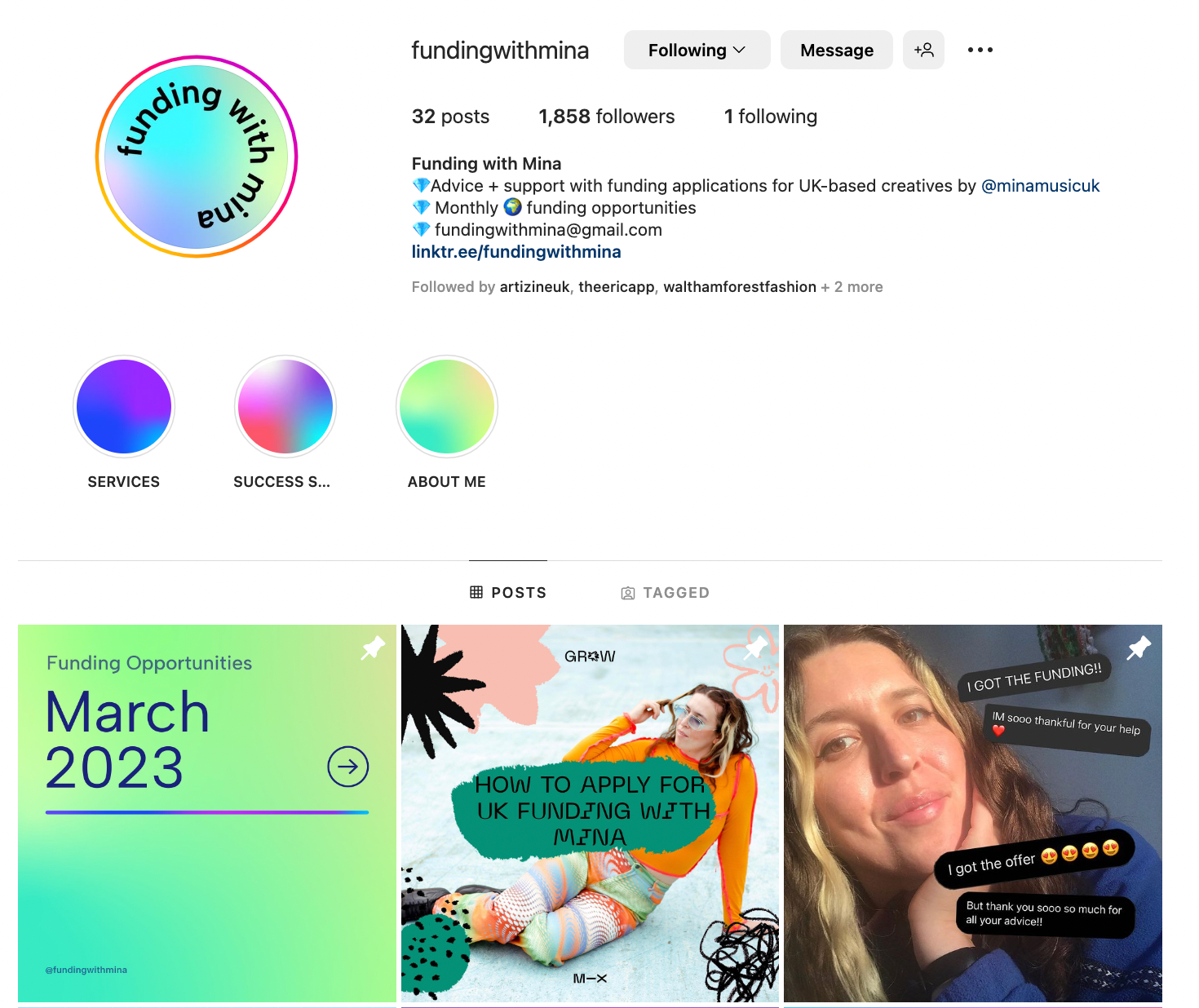Open the artizineuk follower profile link
The image size is (1199, 1008).
[534, 287]
